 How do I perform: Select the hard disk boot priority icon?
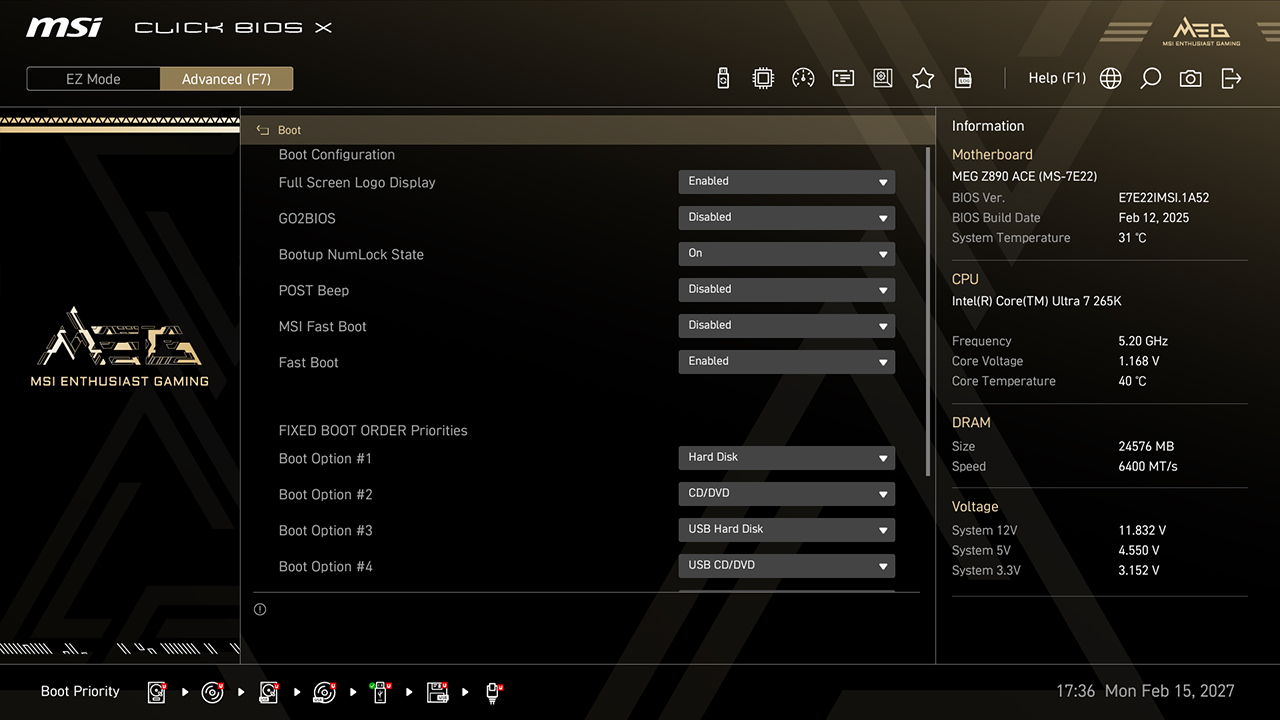click(x=157, y=692)
